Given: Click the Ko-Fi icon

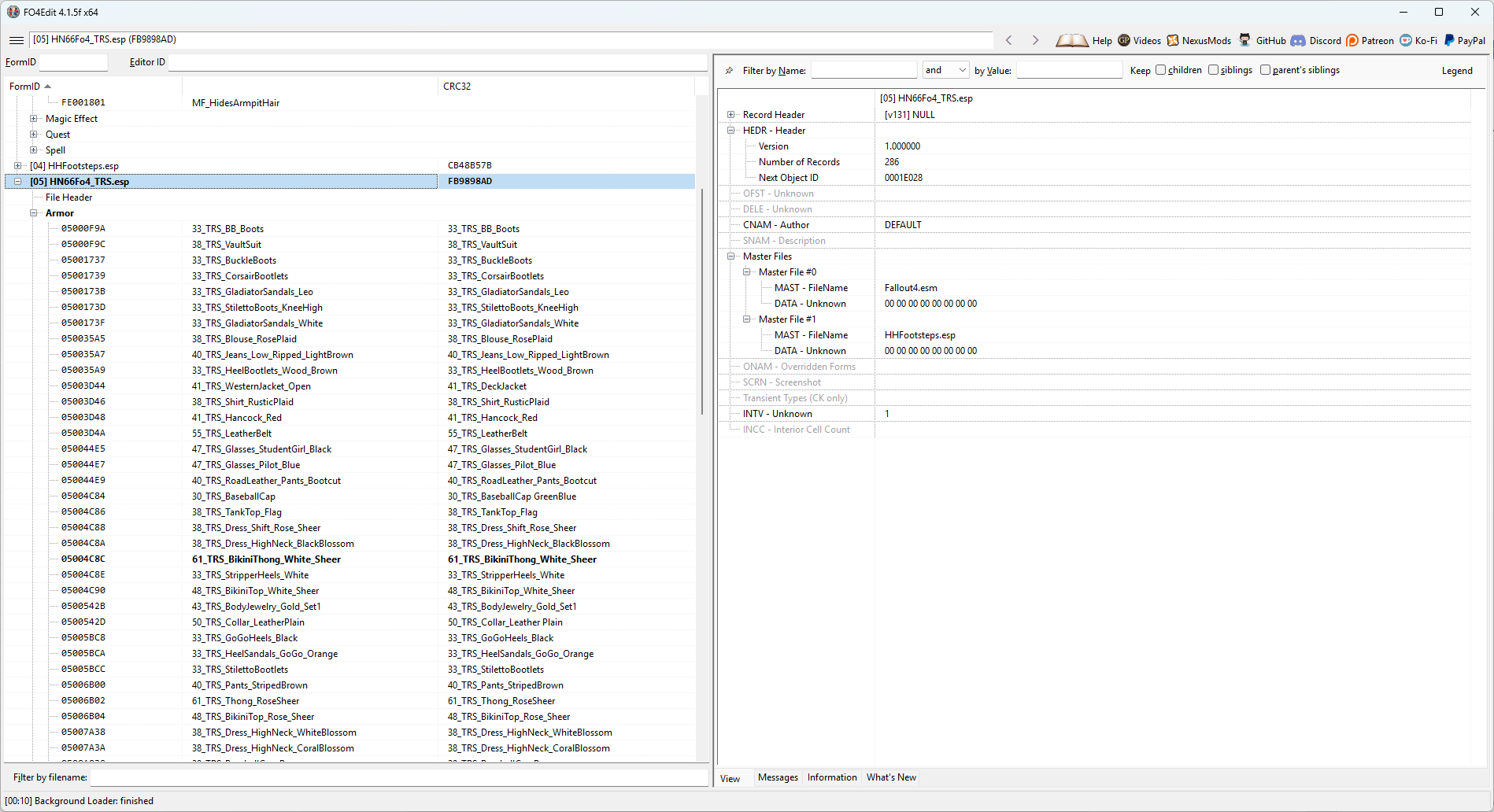Looking at the screenshot, I should (1406, 40).
